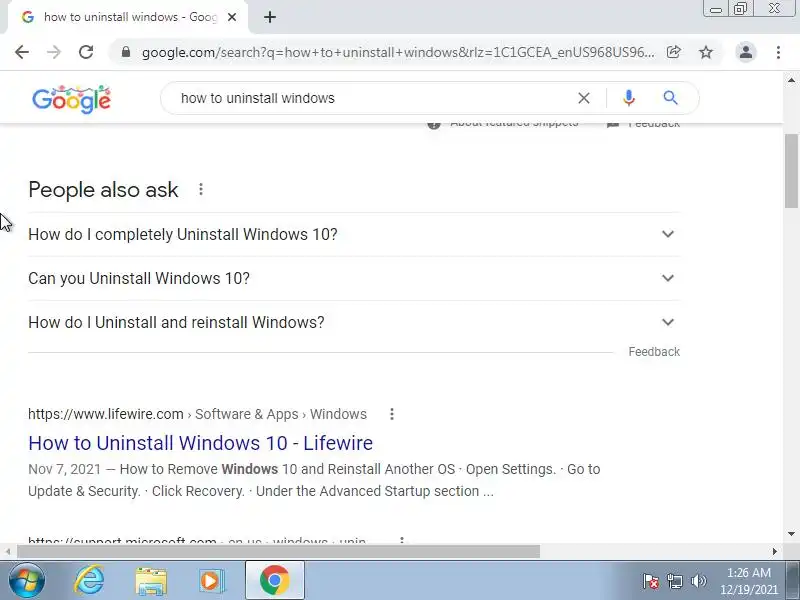
Task: Go to the Google homepage via logo
Action: [x=71, y=99]
